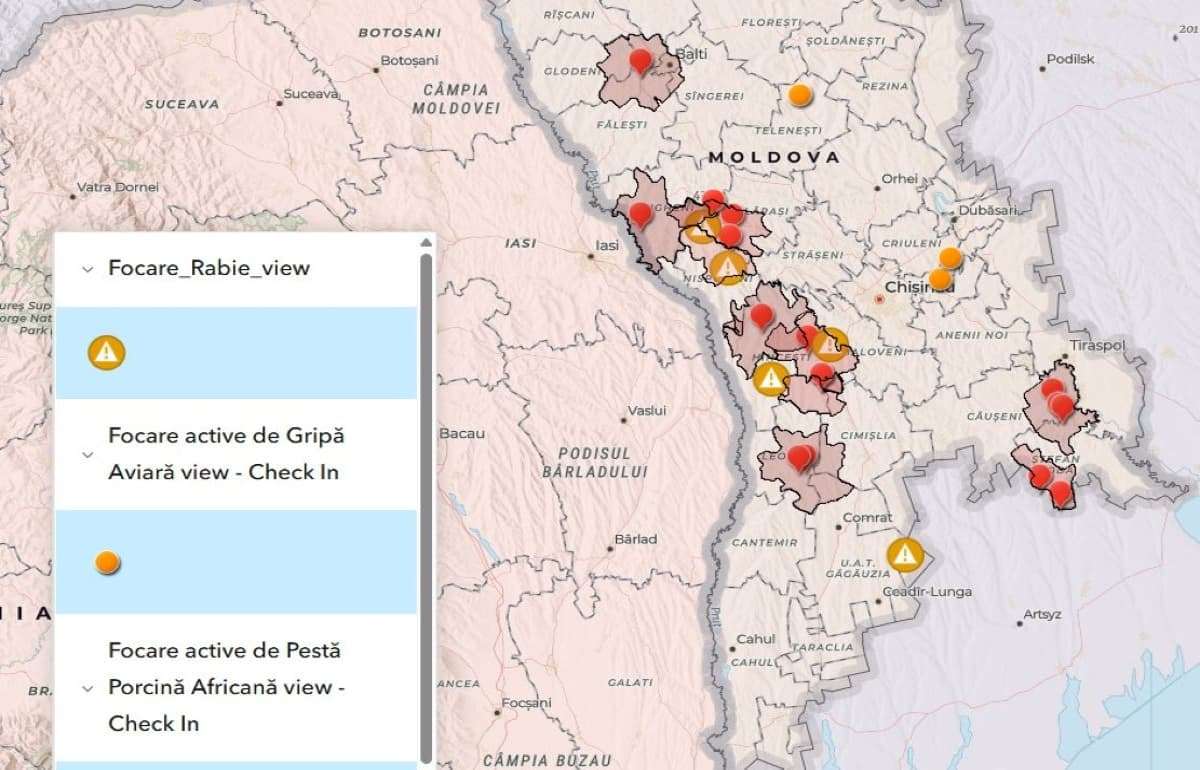The height and width of the screenshot is (770, 1200).
Task: Click the Focare_Rabie_view layer title
Action: [209, 268]
